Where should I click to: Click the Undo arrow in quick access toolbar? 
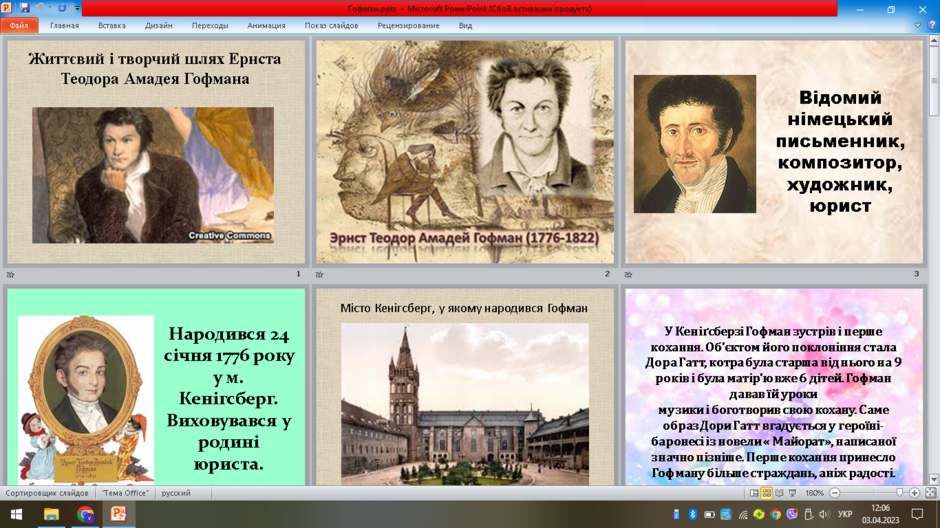pos(40,8)
